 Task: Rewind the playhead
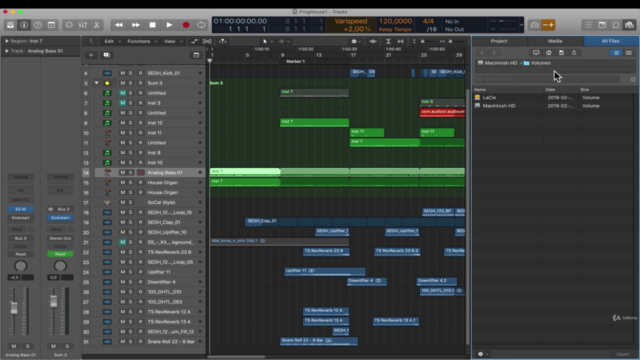119,25
